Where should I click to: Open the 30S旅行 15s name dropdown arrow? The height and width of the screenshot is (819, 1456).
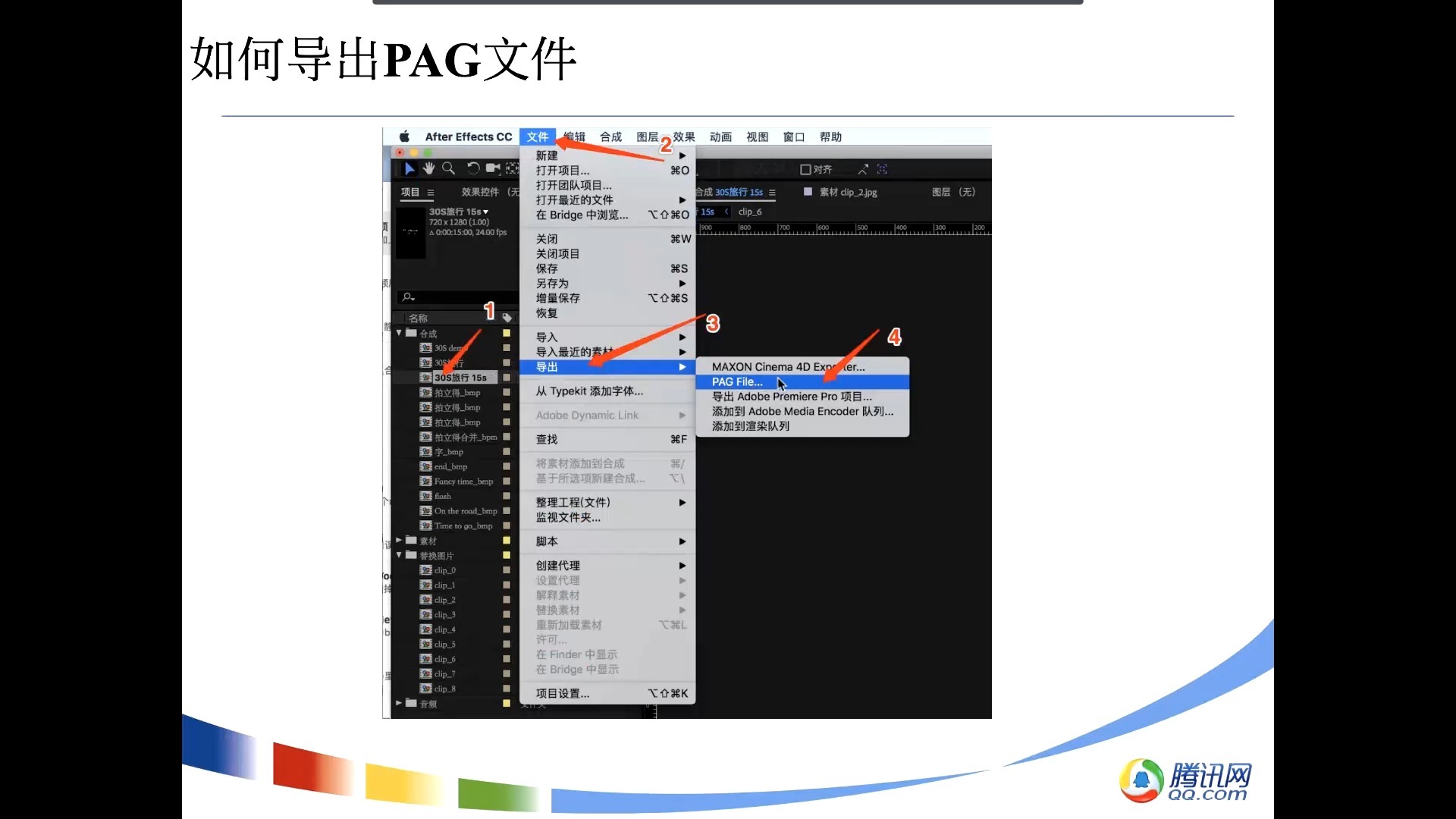485,212
